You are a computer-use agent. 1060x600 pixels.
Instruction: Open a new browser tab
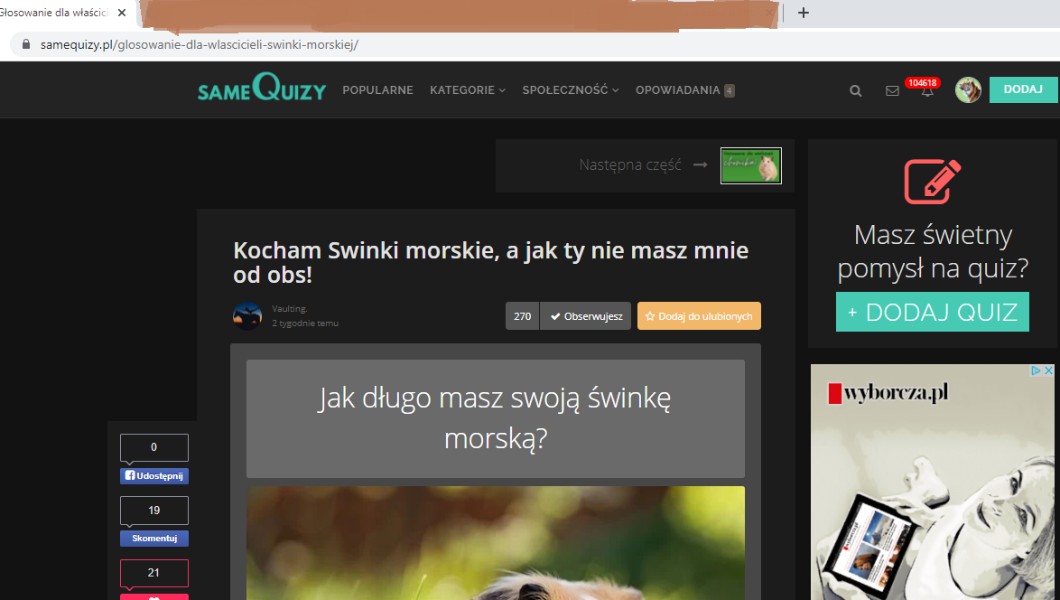(x=803, y=13)
